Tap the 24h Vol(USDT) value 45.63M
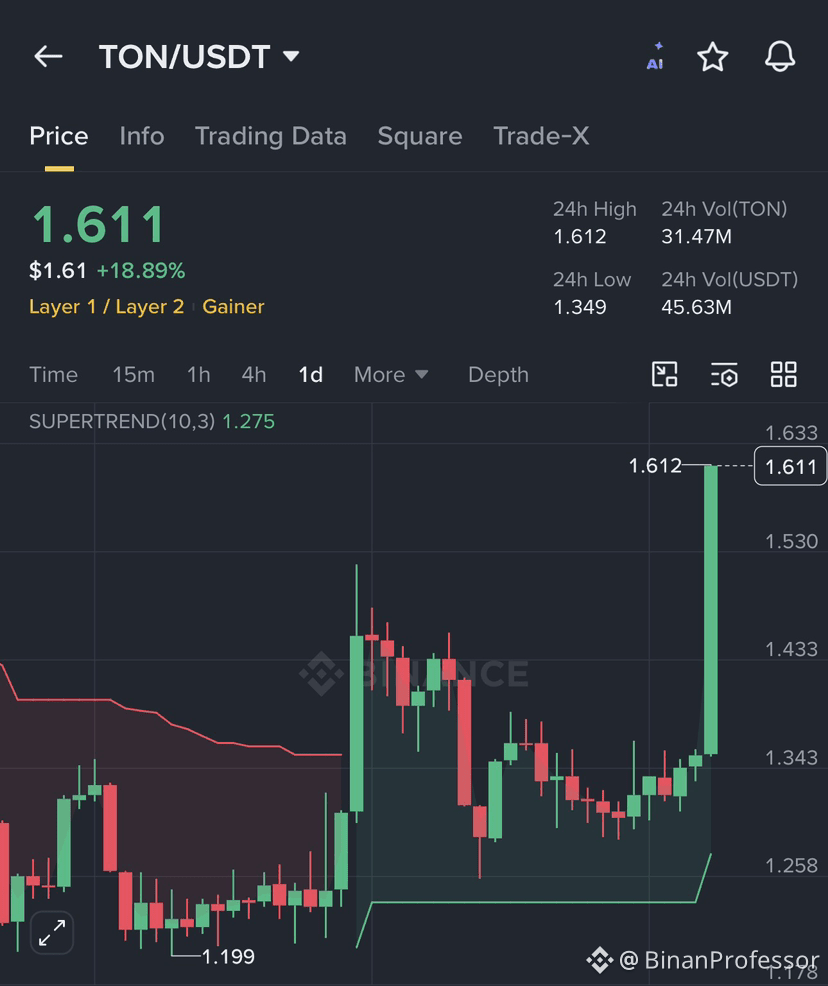The image size is (828, 986). pos(697,307)
